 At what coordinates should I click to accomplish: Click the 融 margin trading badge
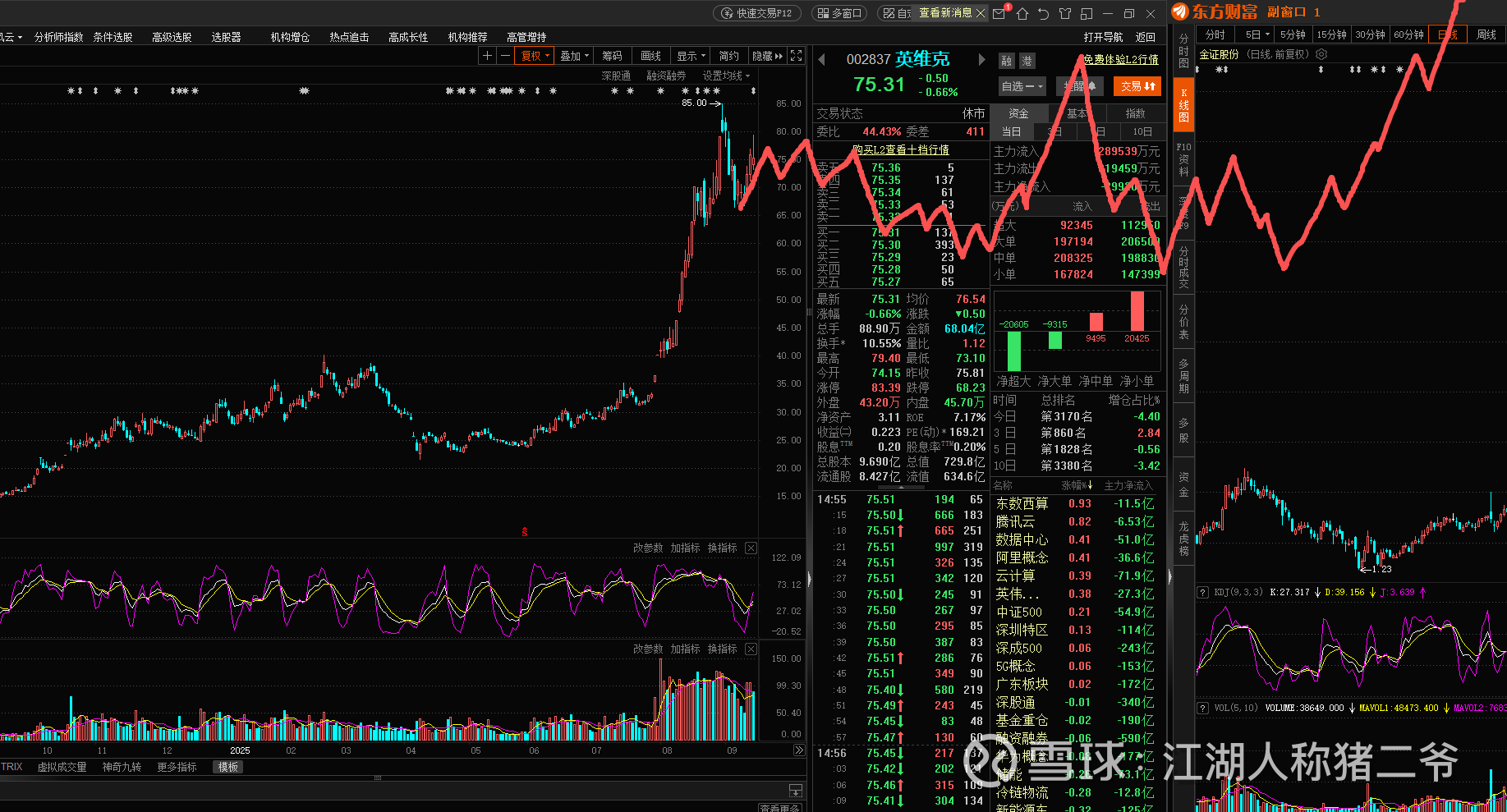[x=1007, y=61]
